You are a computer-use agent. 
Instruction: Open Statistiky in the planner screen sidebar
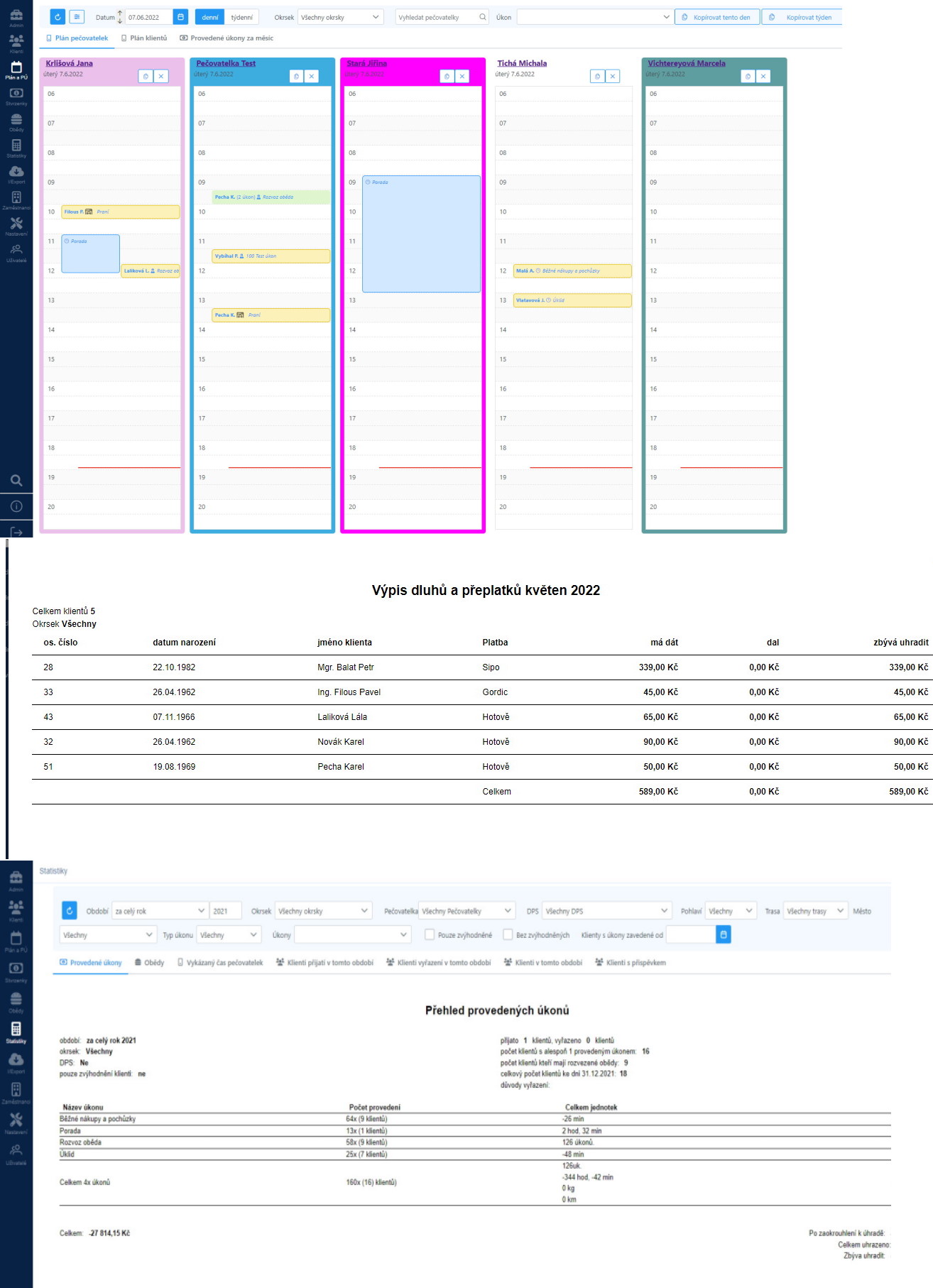point(16,148)
